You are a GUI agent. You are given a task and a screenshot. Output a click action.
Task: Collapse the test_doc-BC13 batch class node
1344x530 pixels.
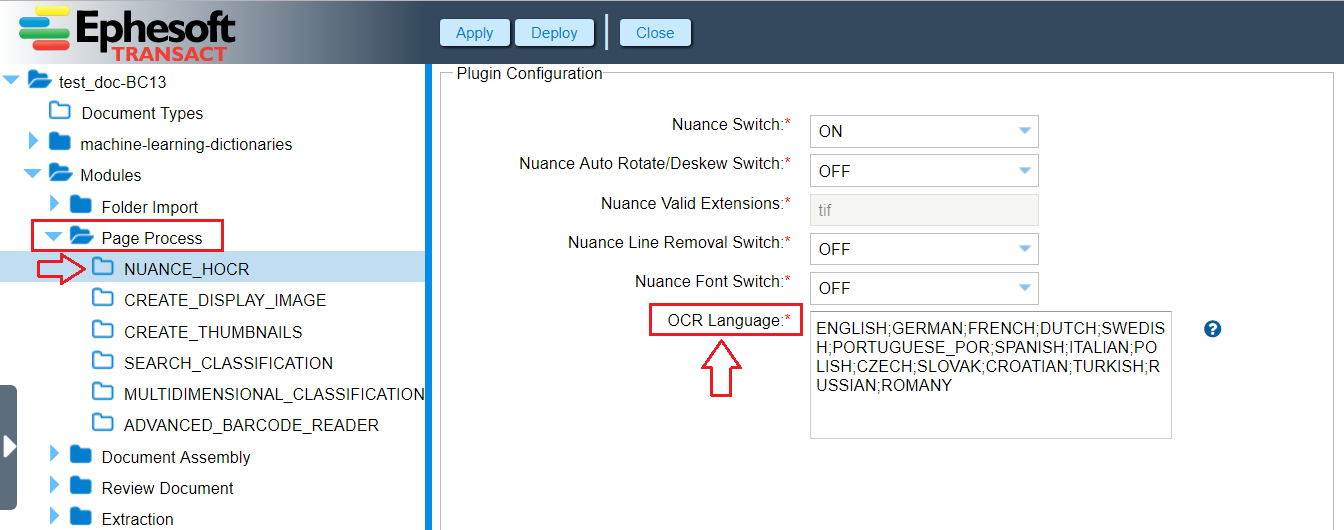pyautogui.click(x=11, y=81)
